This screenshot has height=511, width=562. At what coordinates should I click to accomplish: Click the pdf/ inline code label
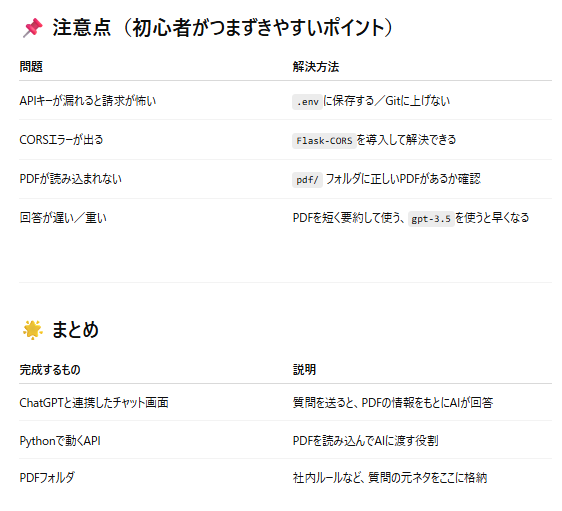[x=307, y=180]
